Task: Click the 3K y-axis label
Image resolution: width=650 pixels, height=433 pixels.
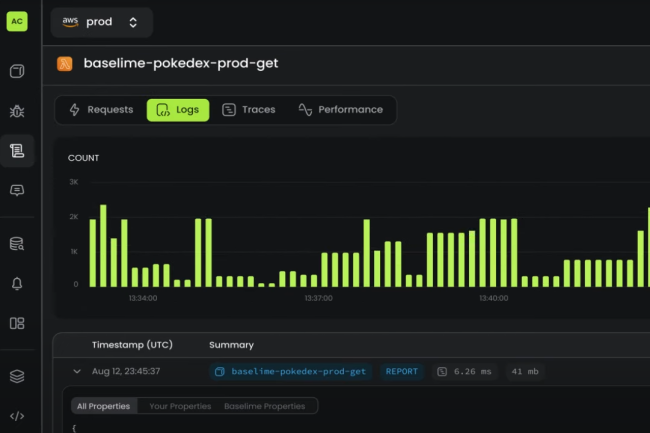Action: [x=74, y=182]
